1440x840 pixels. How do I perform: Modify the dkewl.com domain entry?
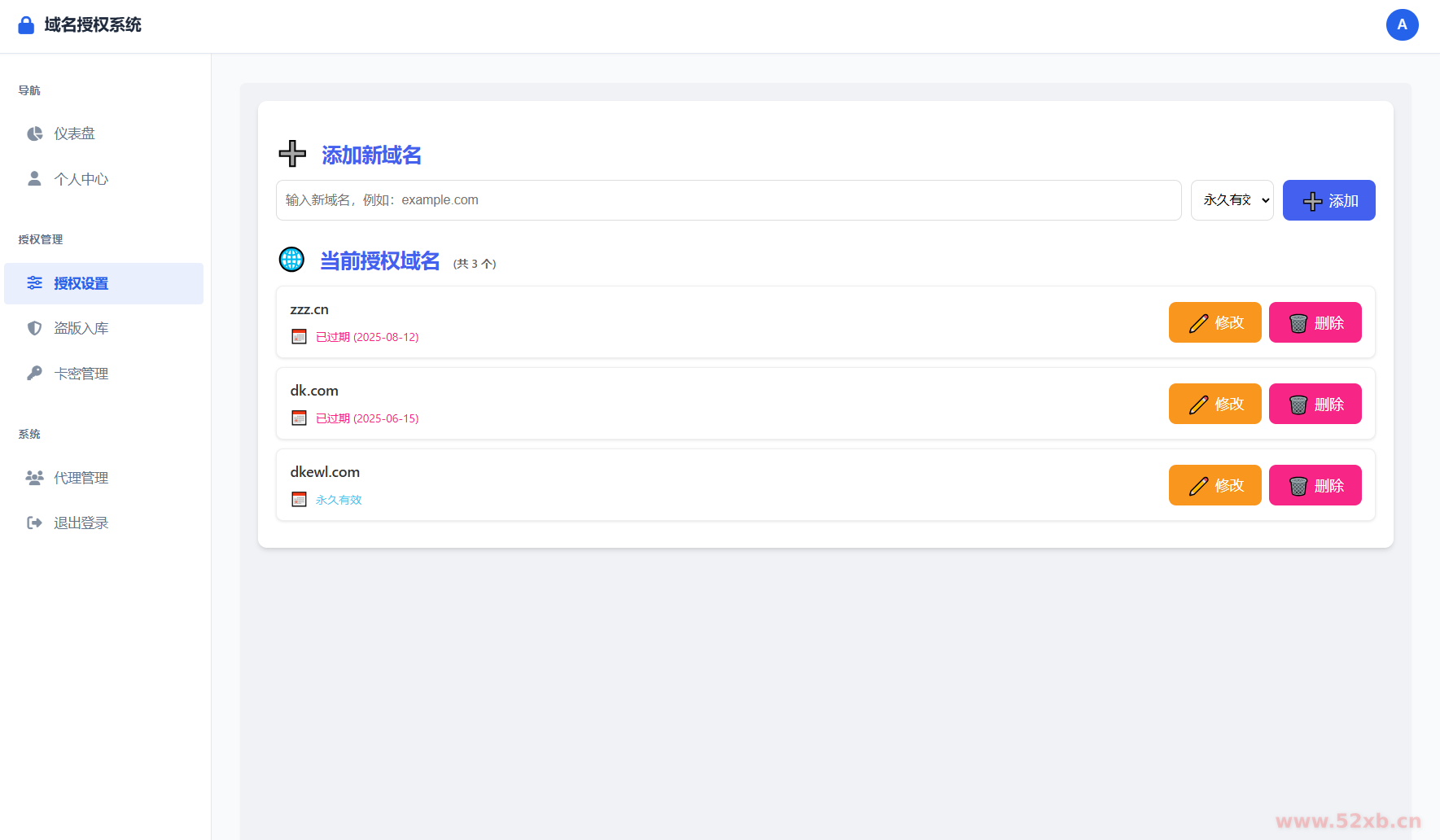coord(1215,485)
